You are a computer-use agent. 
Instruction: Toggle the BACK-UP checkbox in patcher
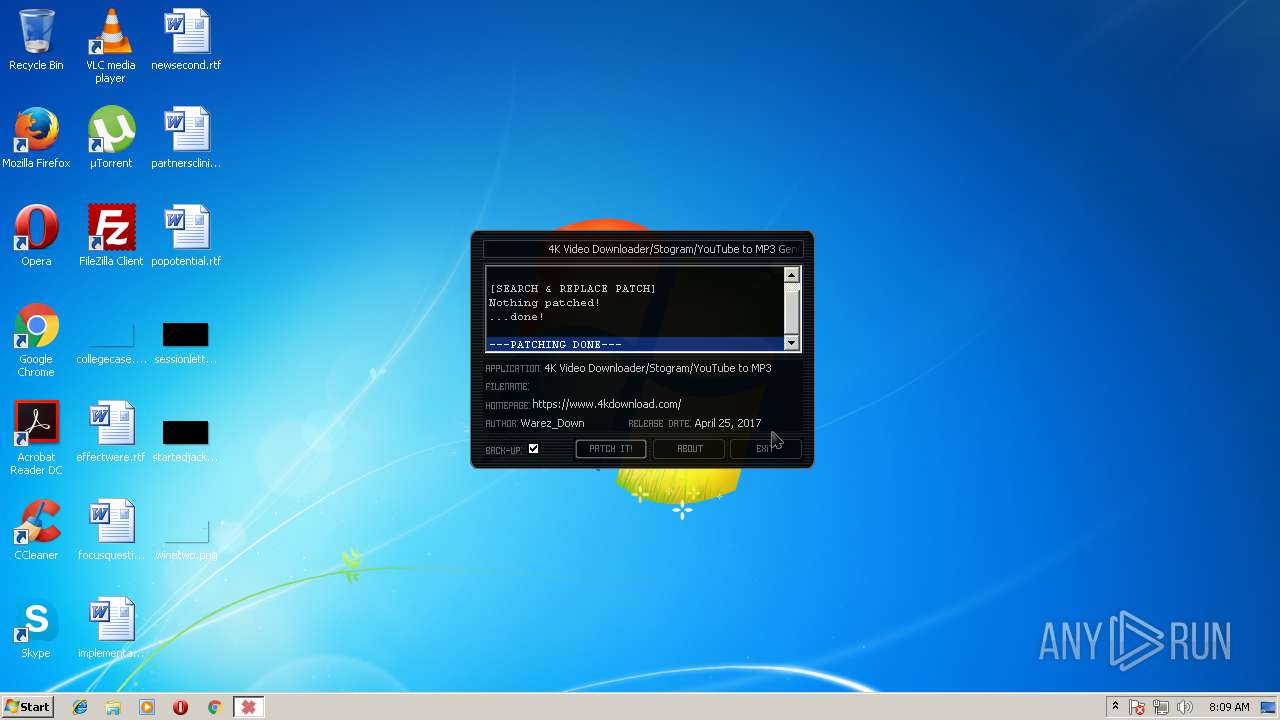click(533, 449)
